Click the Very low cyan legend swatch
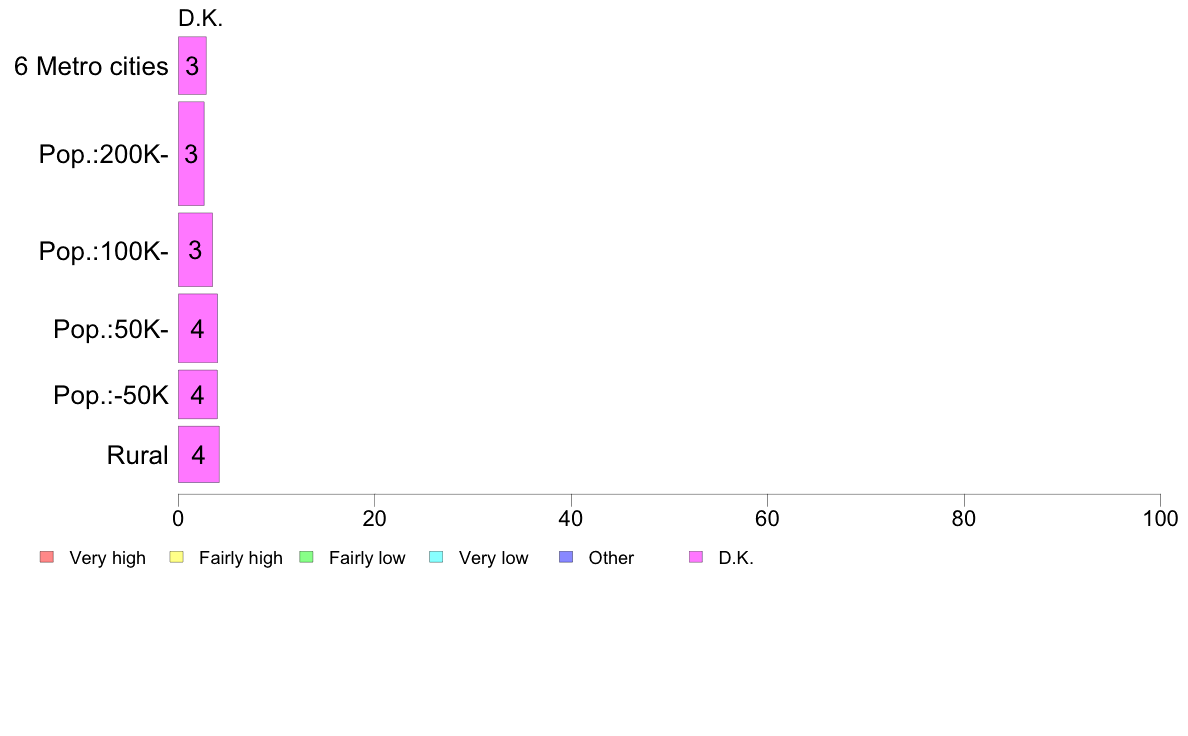The width and height of the screenshot is (1188, 736). (436, 557)
